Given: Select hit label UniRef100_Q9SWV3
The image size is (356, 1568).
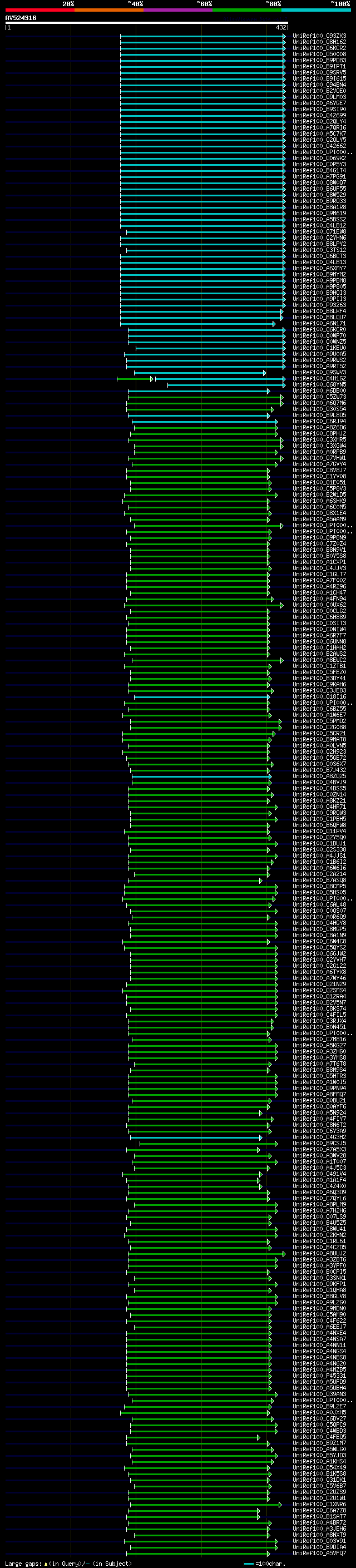Looking at the screenshot, I should tap(319, 373).
